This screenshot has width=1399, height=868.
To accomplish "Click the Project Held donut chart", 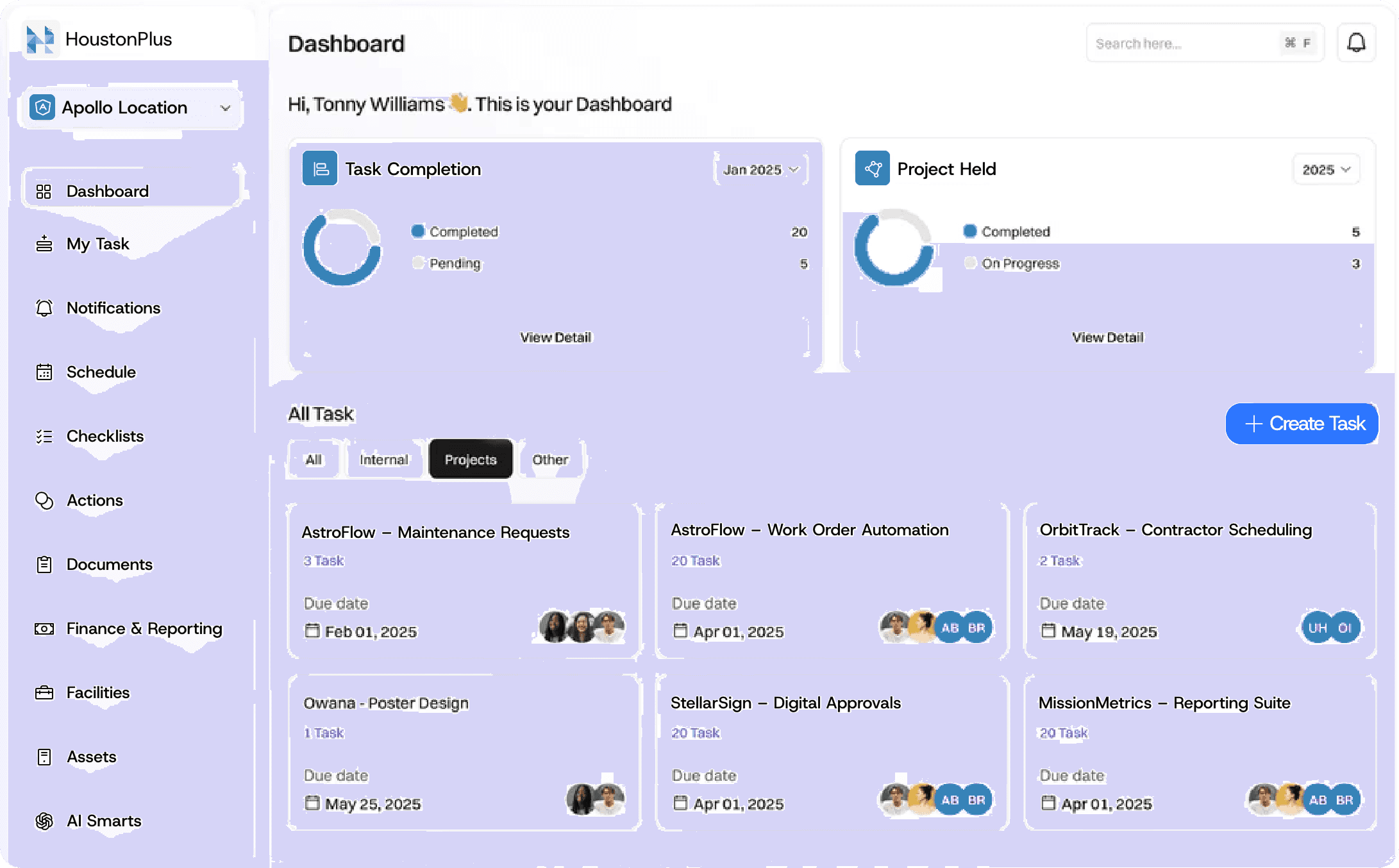I will [894, 247].
